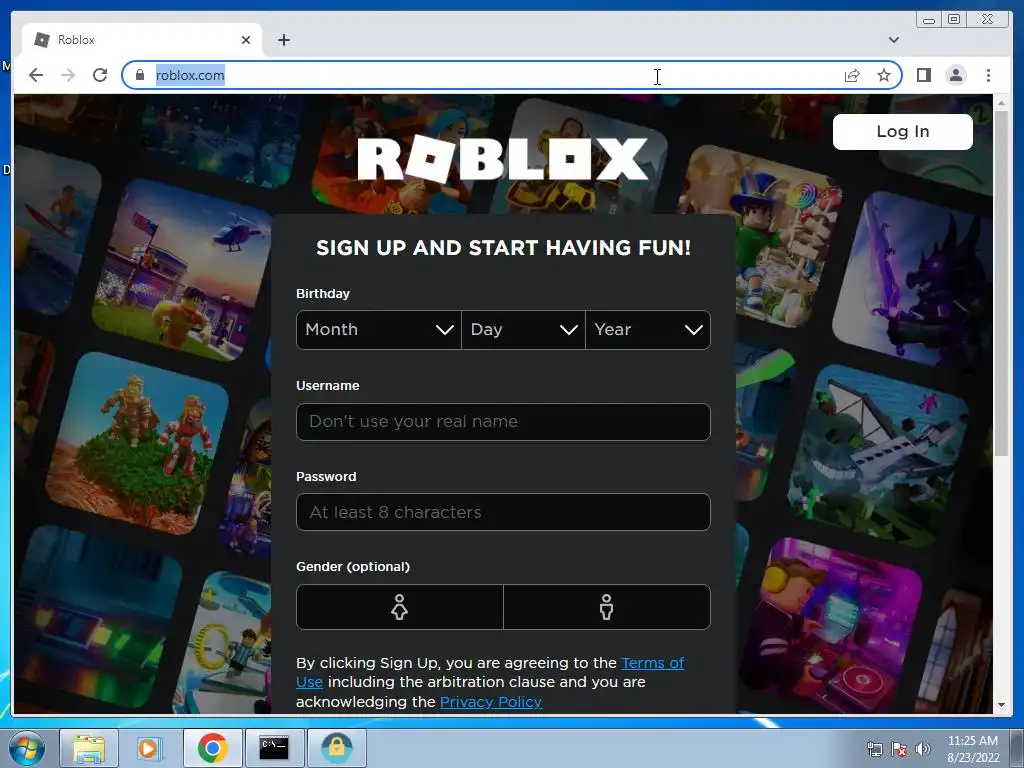Click the Roblox logo

(x=503, y=159)
